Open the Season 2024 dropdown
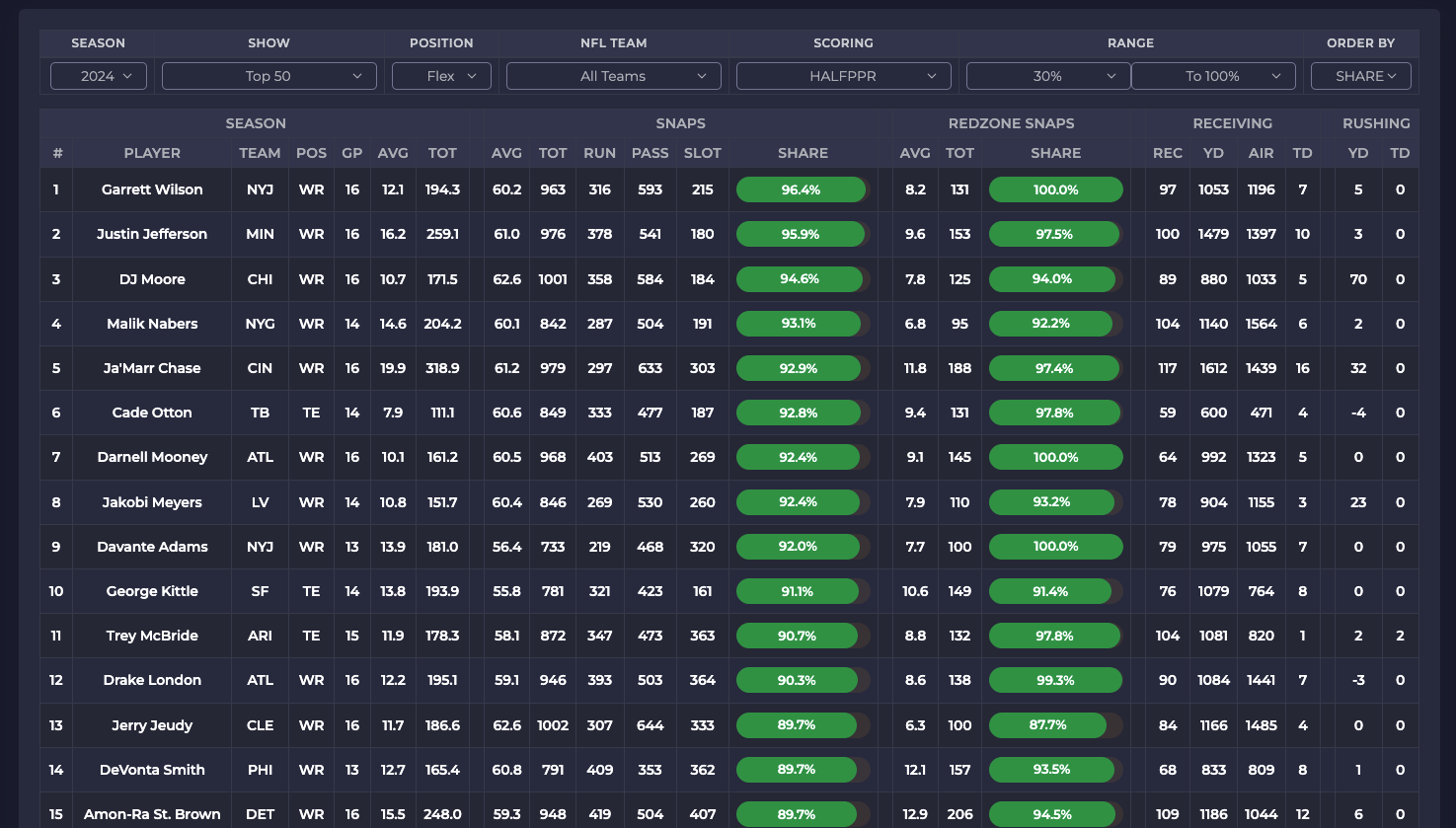 pos(98,76)
